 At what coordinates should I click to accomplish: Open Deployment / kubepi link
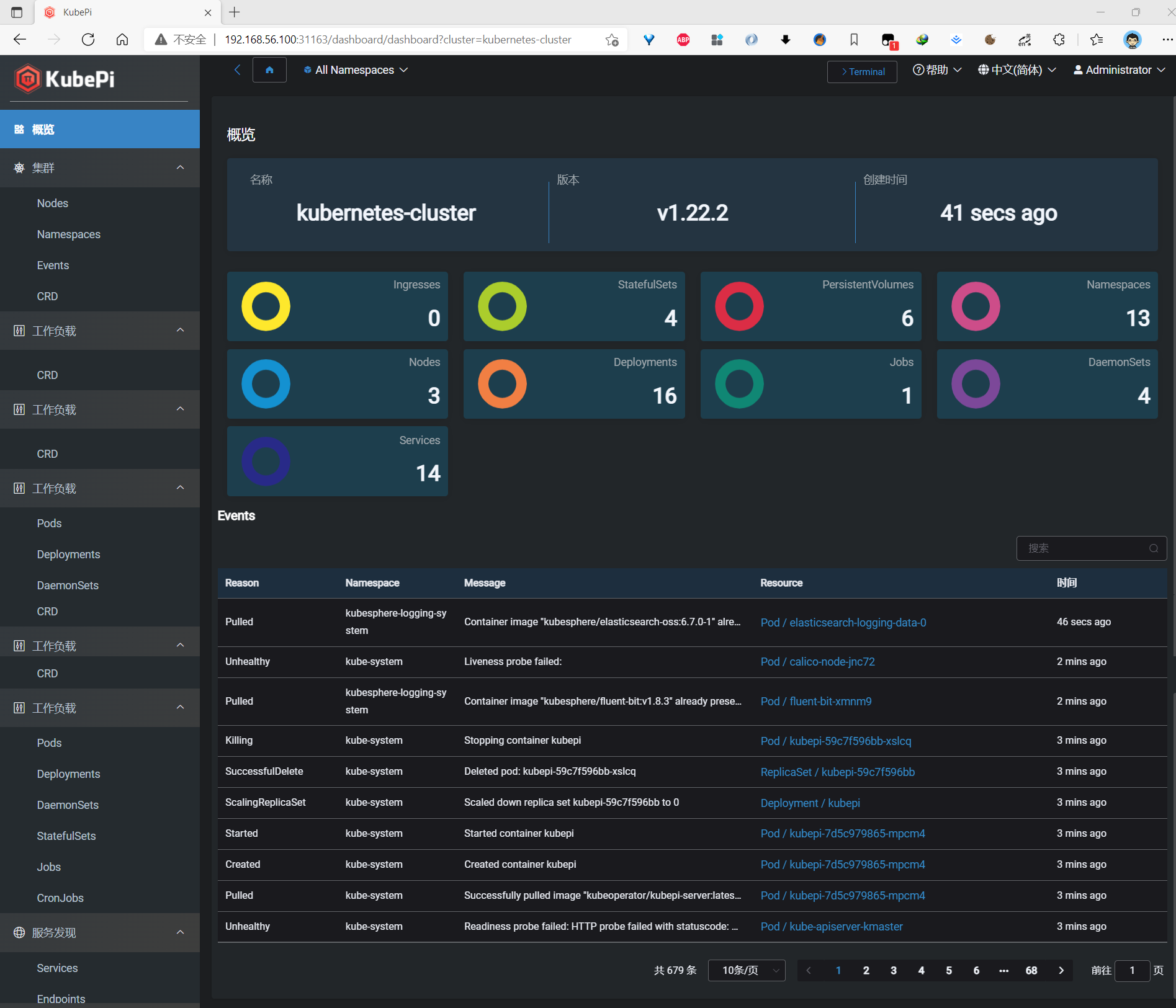810,803
